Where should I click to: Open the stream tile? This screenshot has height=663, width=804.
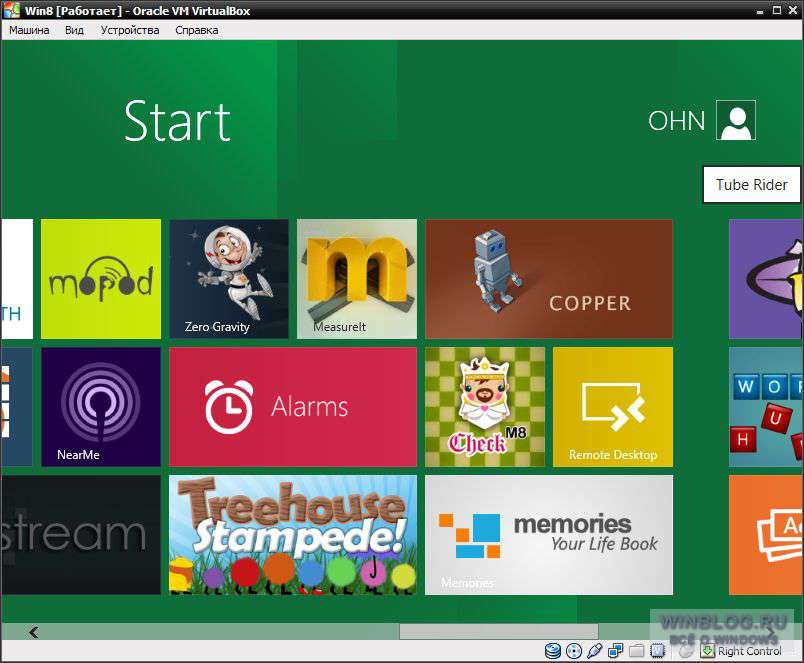[x=81, y=535]
